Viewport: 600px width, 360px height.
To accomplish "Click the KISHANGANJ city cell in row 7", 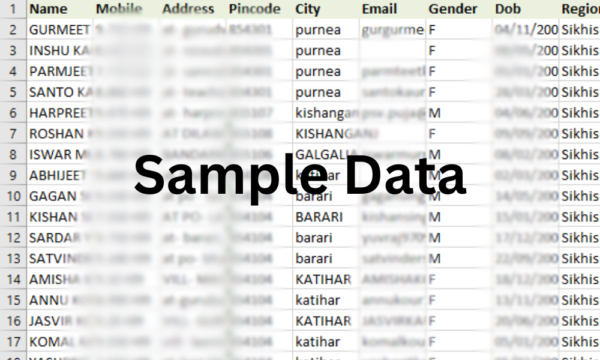I will (x=326, y=134).
